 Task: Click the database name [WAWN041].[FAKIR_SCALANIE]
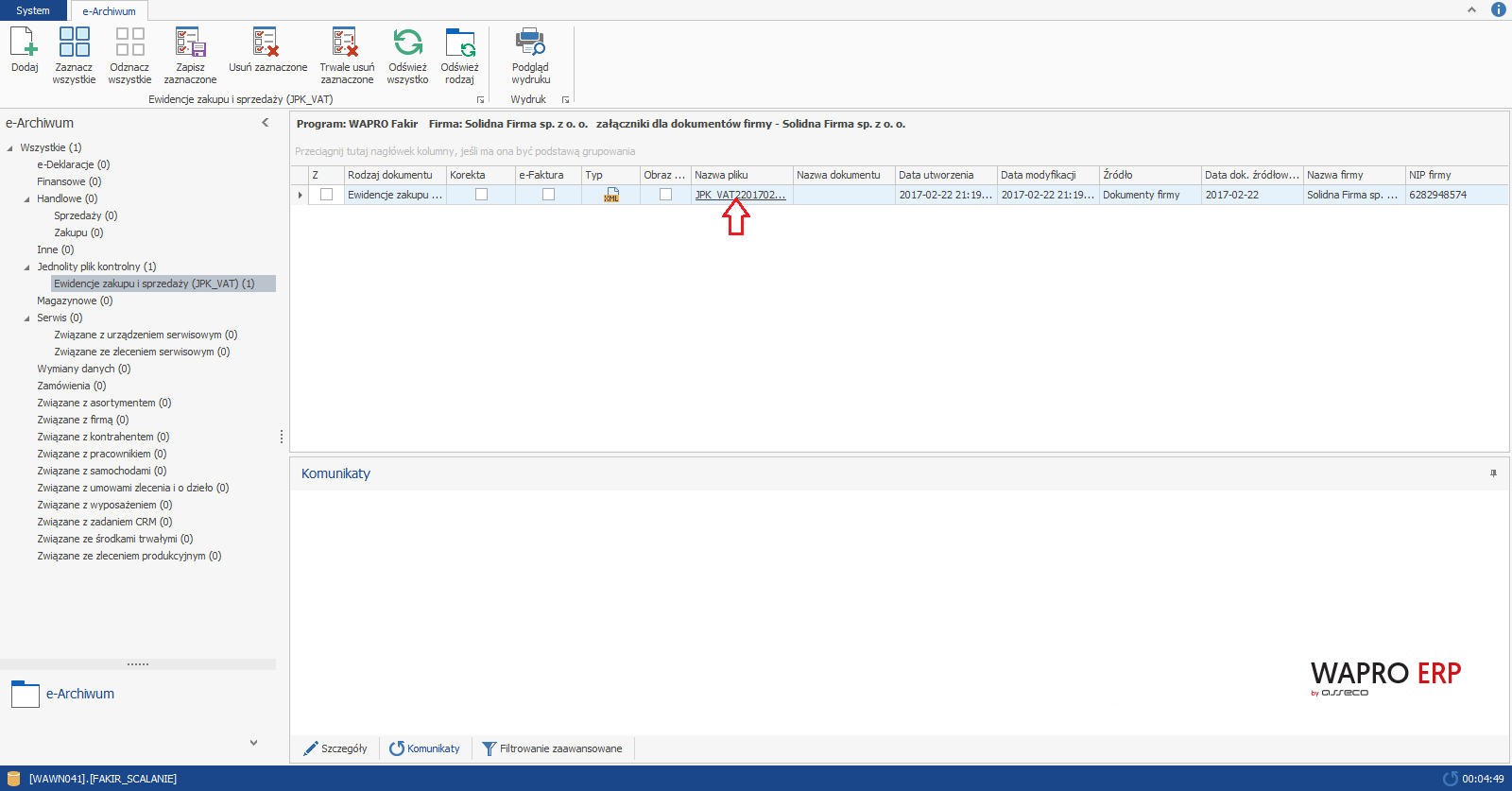(x=103, y=779)
